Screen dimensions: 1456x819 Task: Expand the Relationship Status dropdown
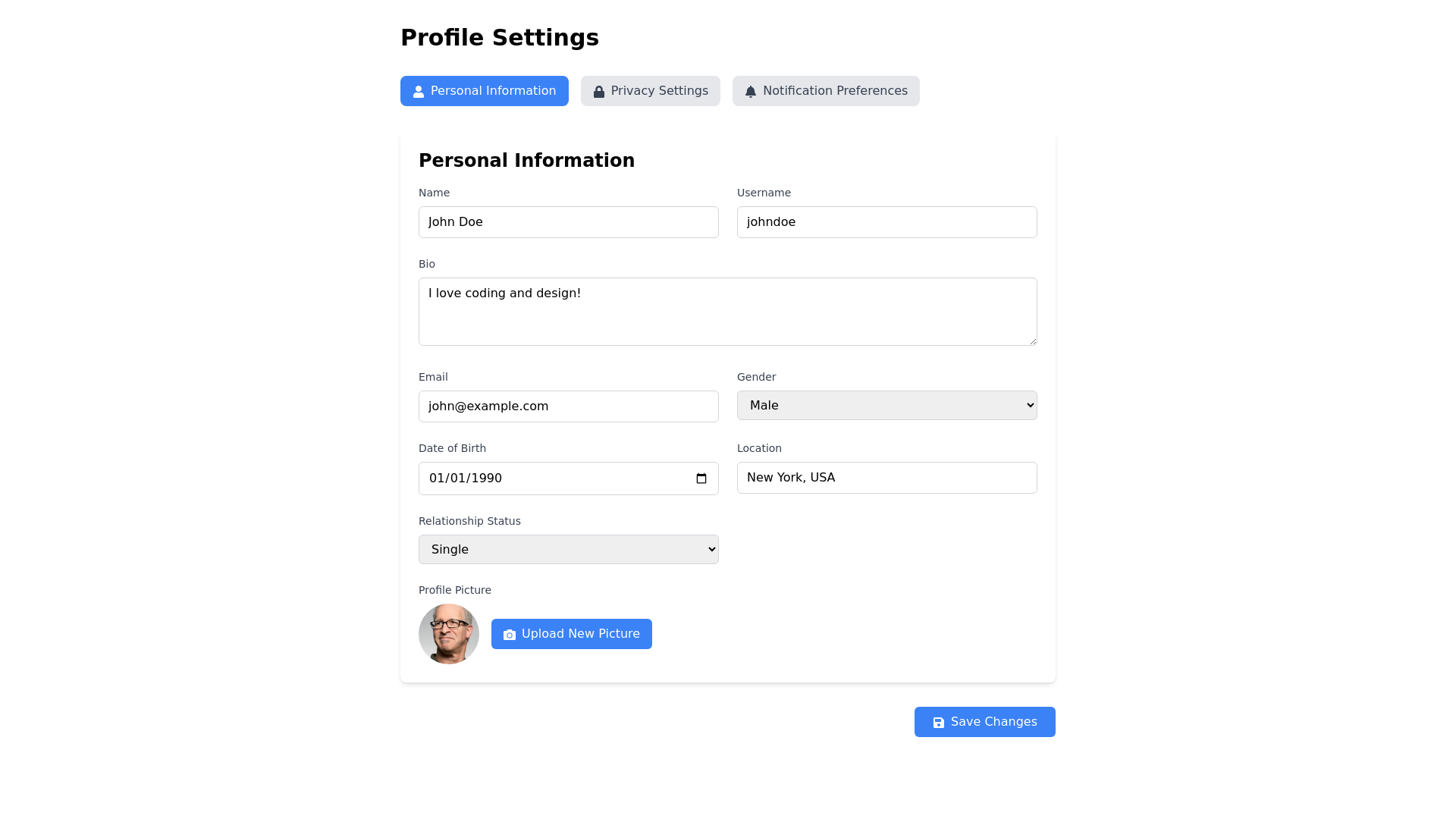pyautogui.click(x=568, y=550)
